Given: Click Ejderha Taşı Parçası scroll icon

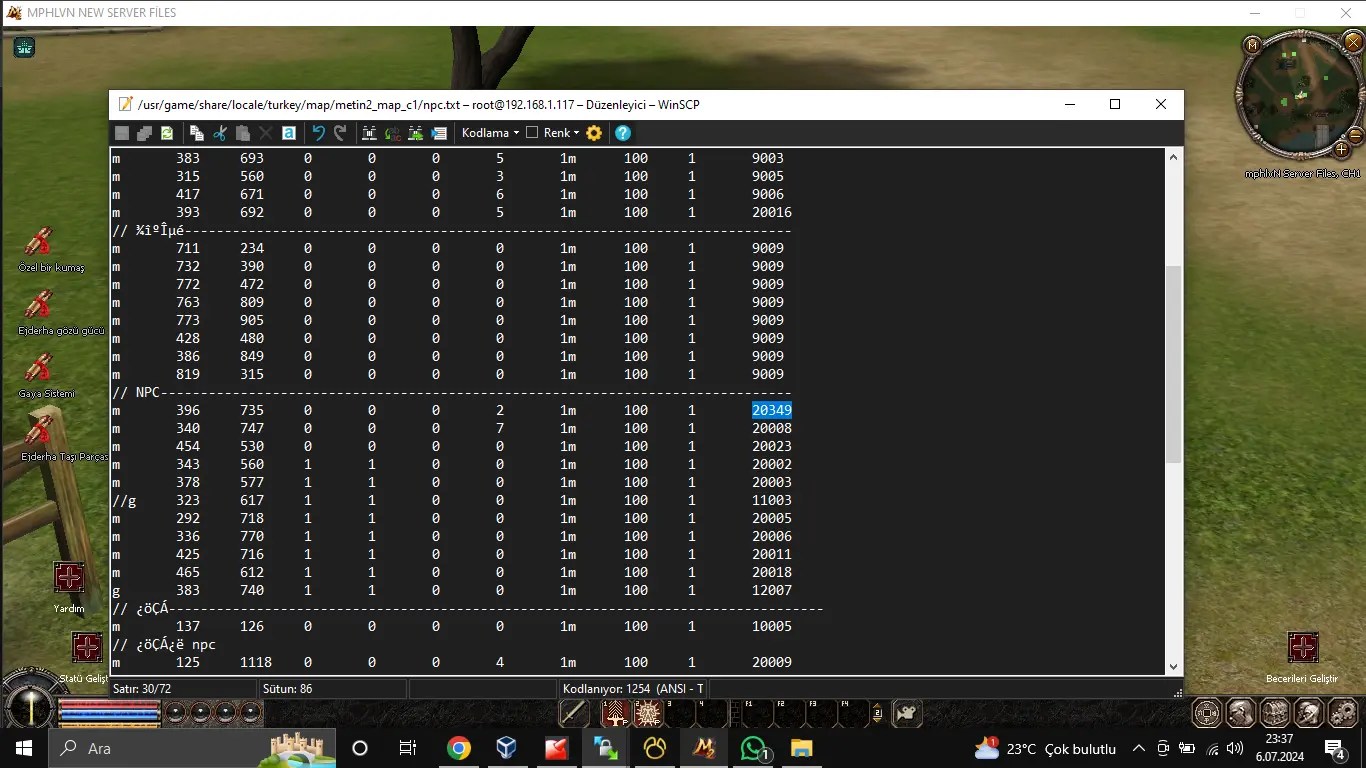Looking at the screenshot, I should (x=38, y=431).
